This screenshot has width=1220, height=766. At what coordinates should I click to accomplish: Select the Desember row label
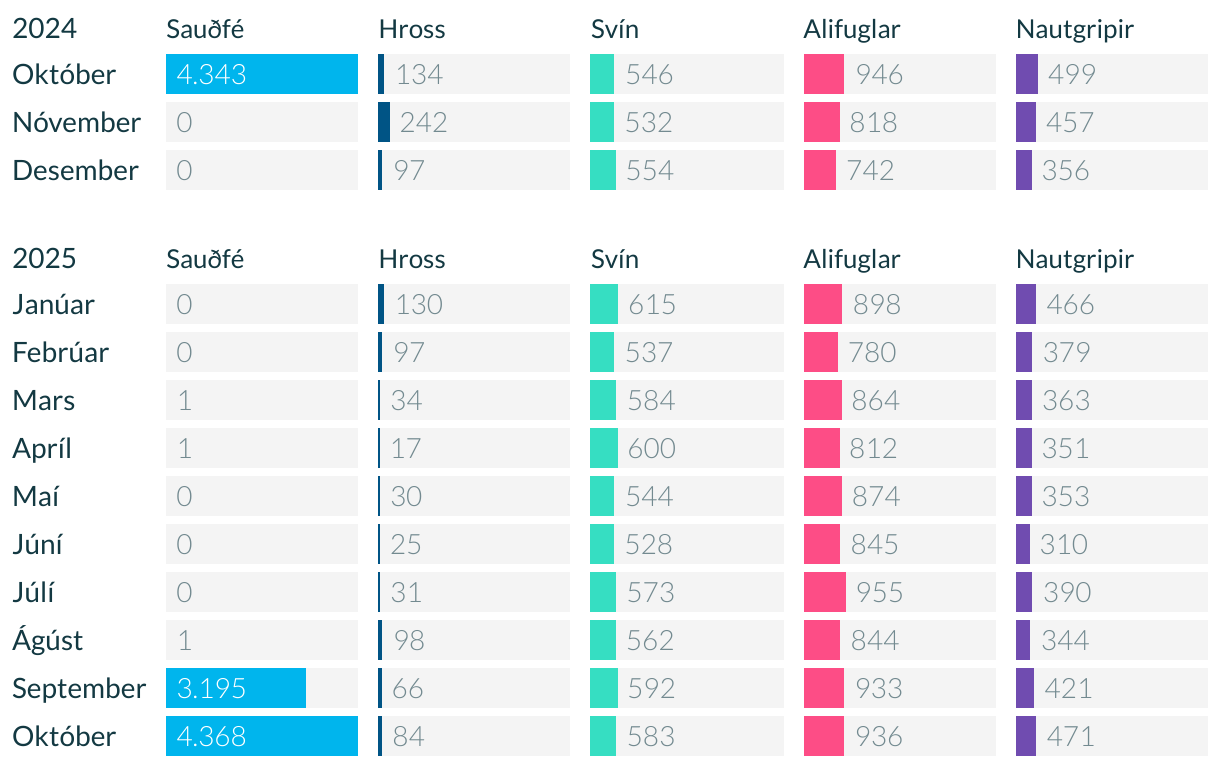pyautogui.click(x=75, y=170)
